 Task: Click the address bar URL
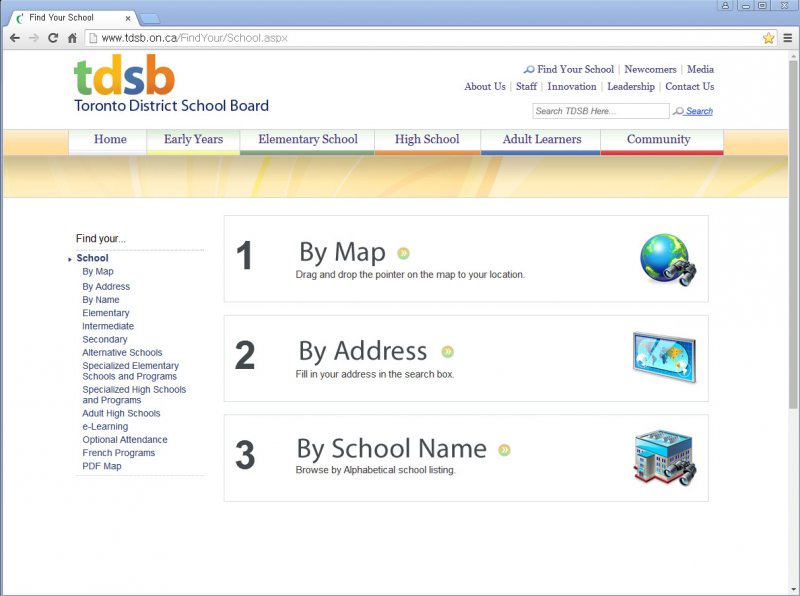(194, 38)
